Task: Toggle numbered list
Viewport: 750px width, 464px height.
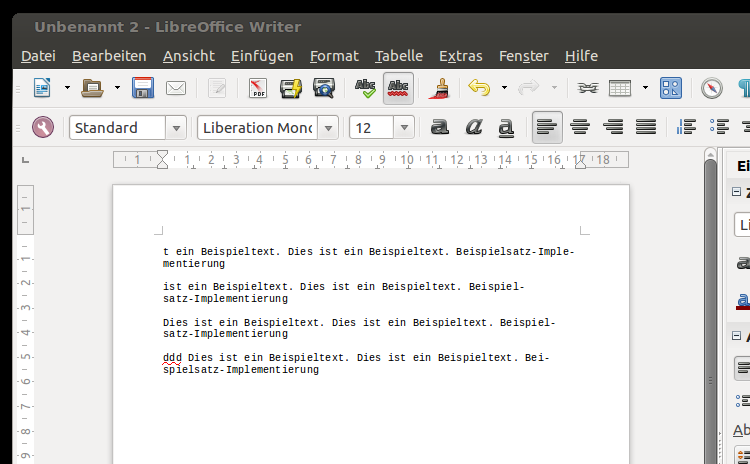Action: [686, 127]
